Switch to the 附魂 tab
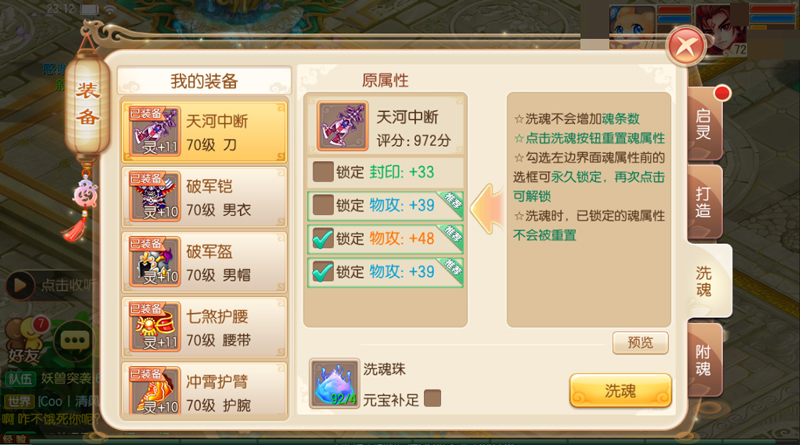 click(x=704, y=360)
